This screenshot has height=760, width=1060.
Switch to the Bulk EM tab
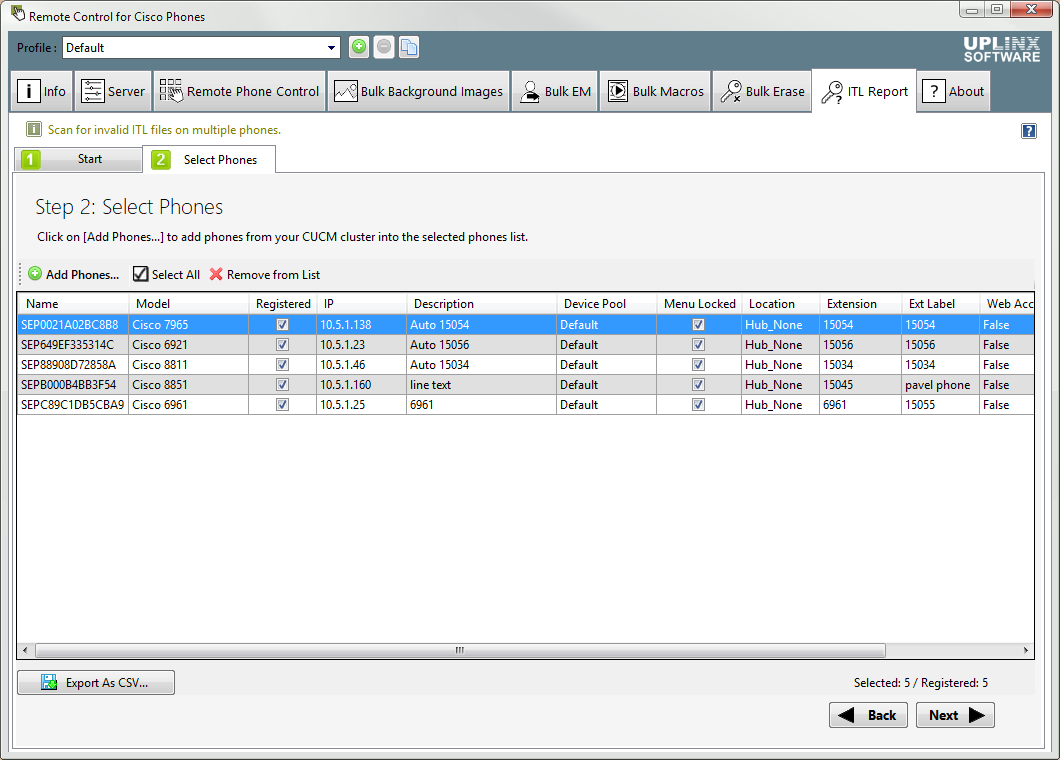556,91
